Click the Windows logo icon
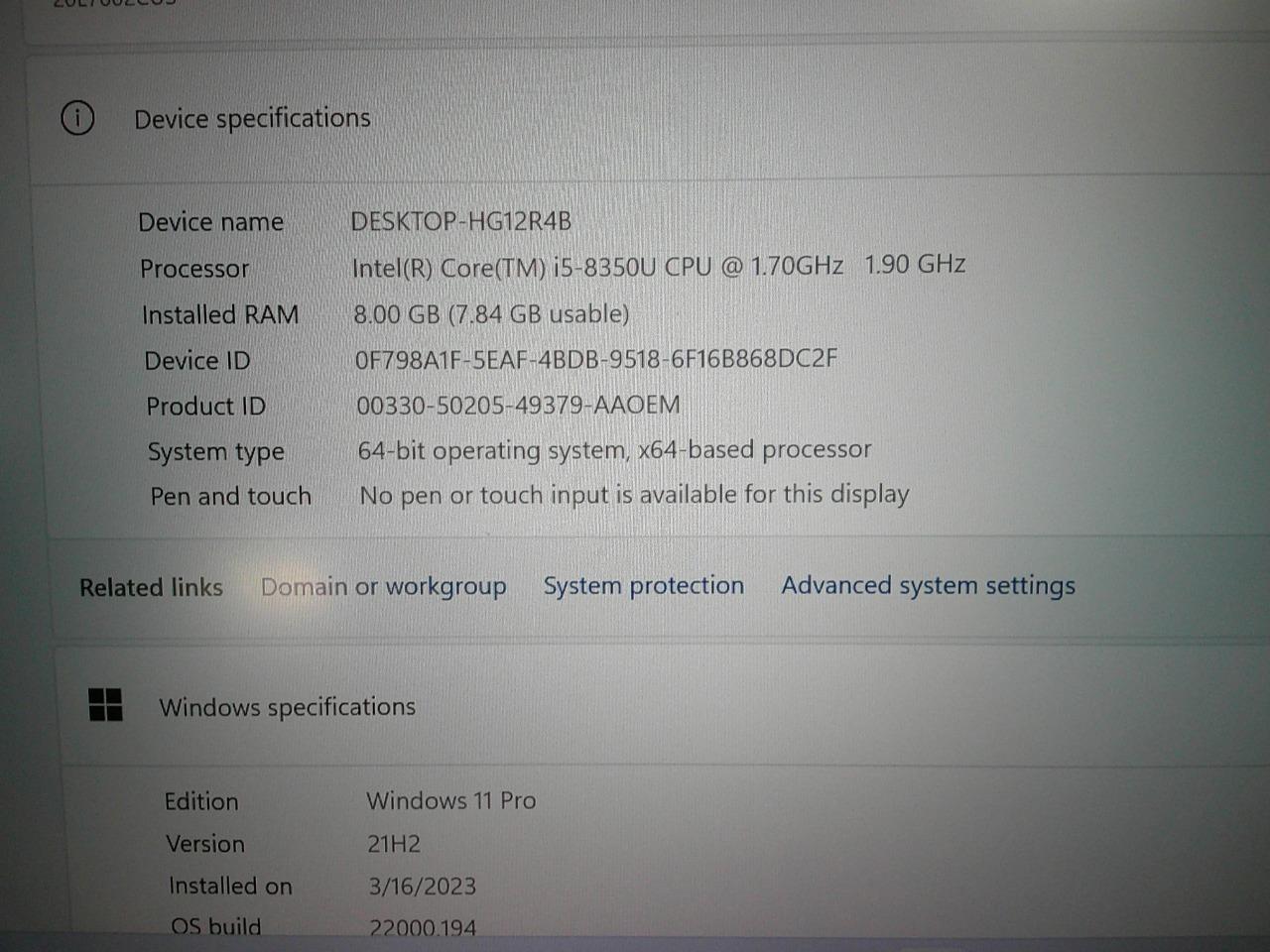This screenshot has width=1270, height=952. [x=105, y=705]
